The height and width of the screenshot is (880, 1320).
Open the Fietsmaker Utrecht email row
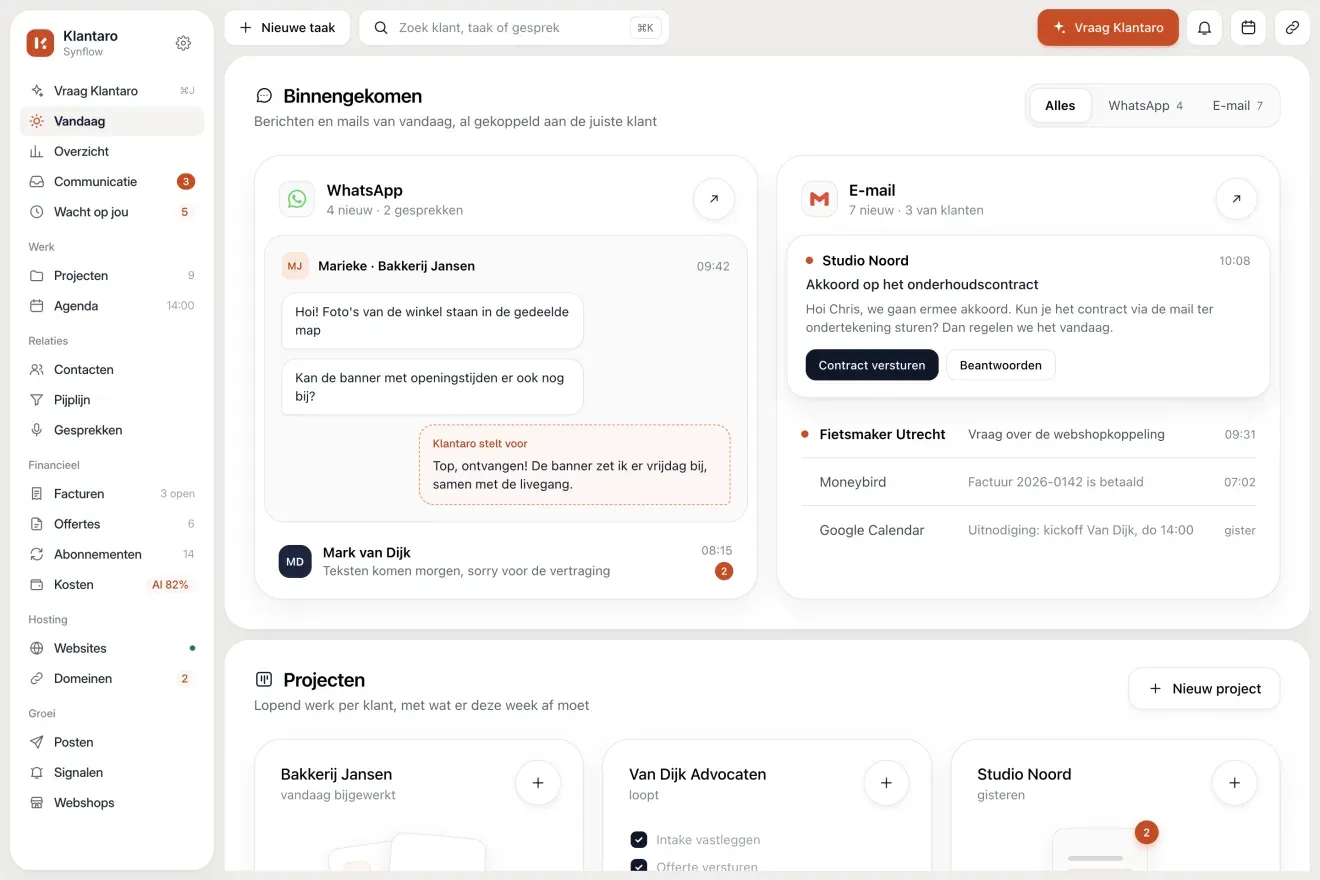coord(1028,435)
